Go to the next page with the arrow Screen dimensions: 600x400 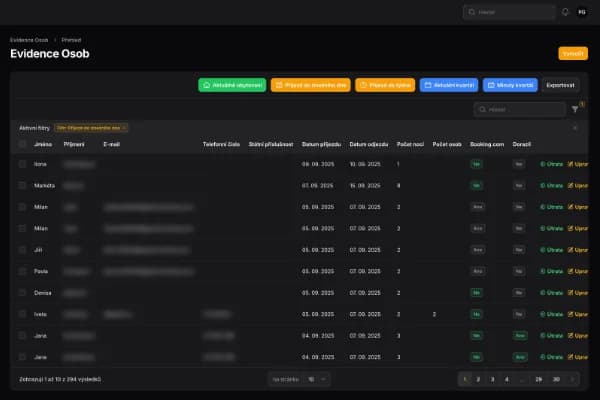(572, 379)
